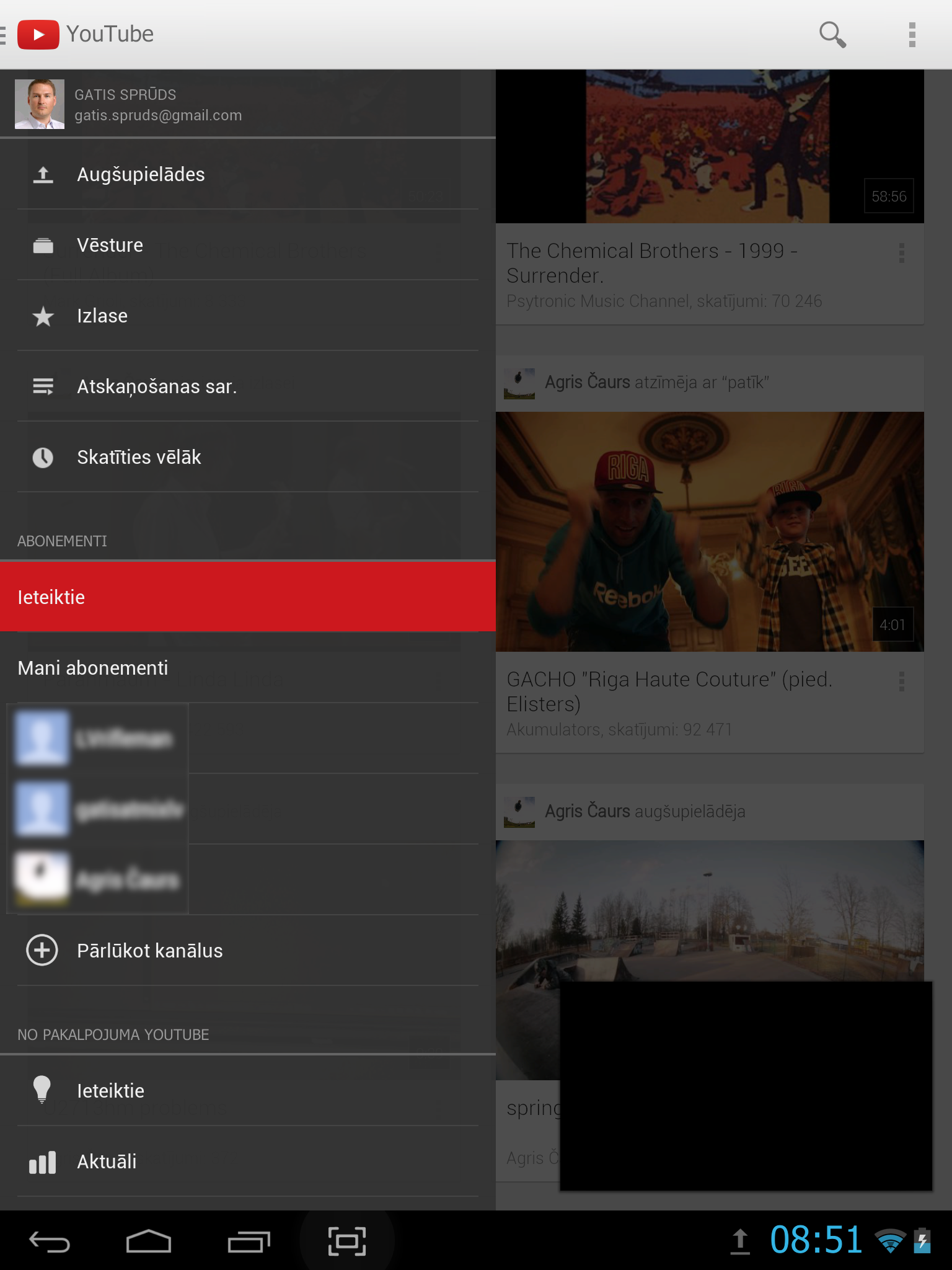The image size is (952, 1270).
Task: Select highlighted Ieteiktie subscriptions tab
Action: 248,597
